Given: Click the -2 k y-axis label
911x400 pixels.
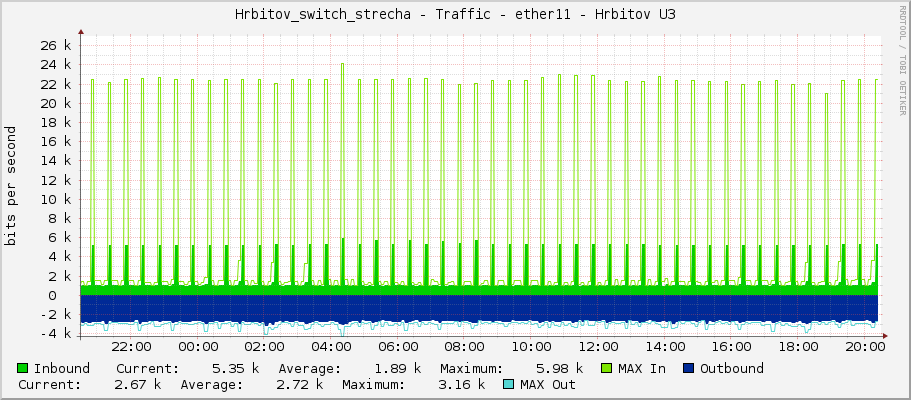Looking at the screenshot, I should click(57, 315).
